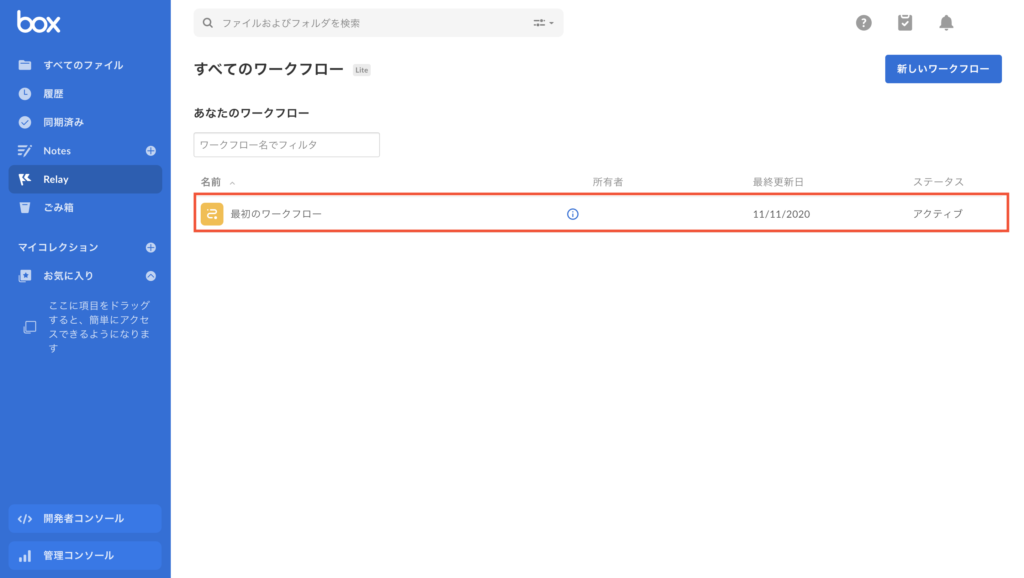Add a collection with マイコレクション plus icon
This screenshot has height=578, width=1024.
(151, 248)
